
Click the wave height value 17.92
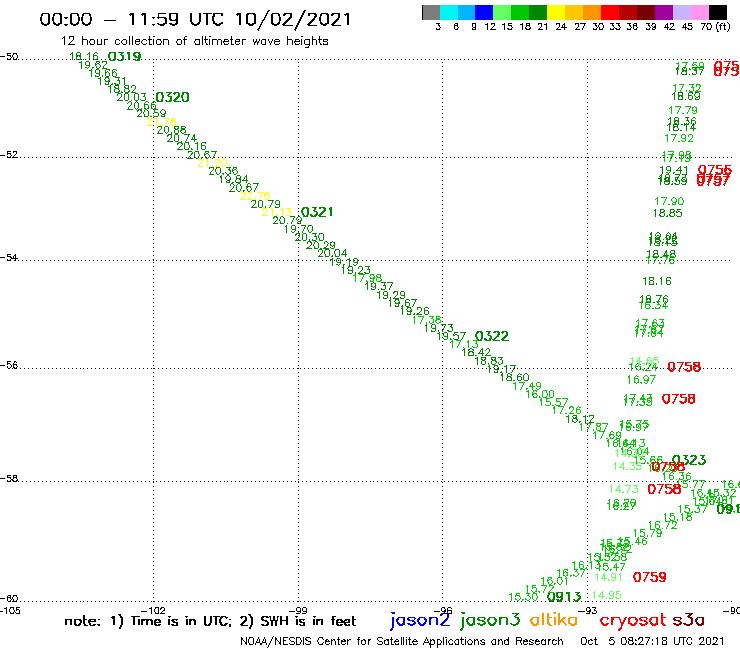679,138
